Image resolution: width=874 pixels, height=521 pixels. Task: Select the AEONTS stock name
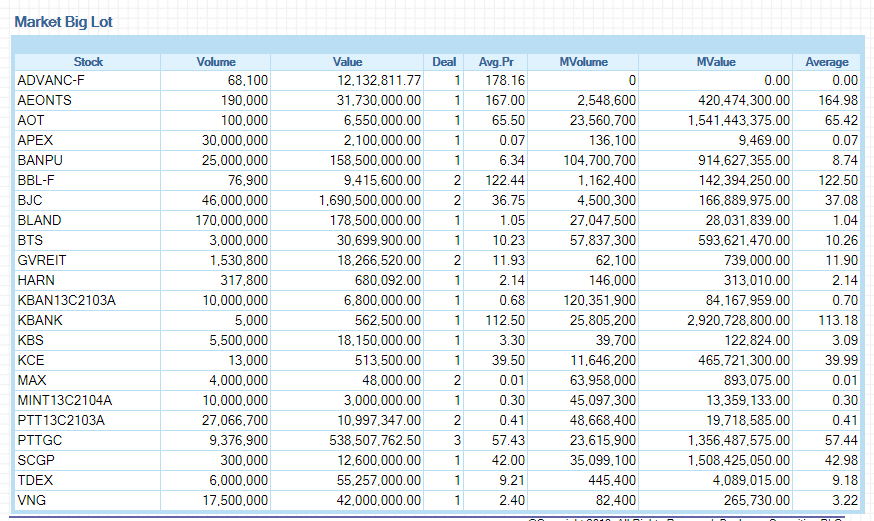click(x=45, y=100)
